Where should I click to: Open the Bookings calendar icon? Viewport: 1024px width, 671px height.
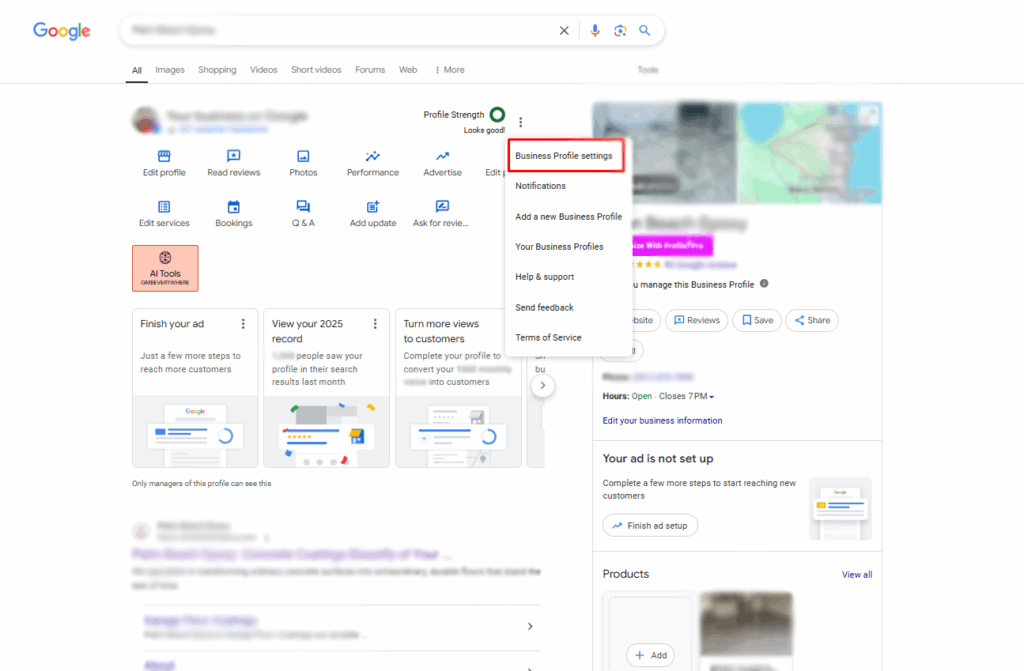[233, 207]
